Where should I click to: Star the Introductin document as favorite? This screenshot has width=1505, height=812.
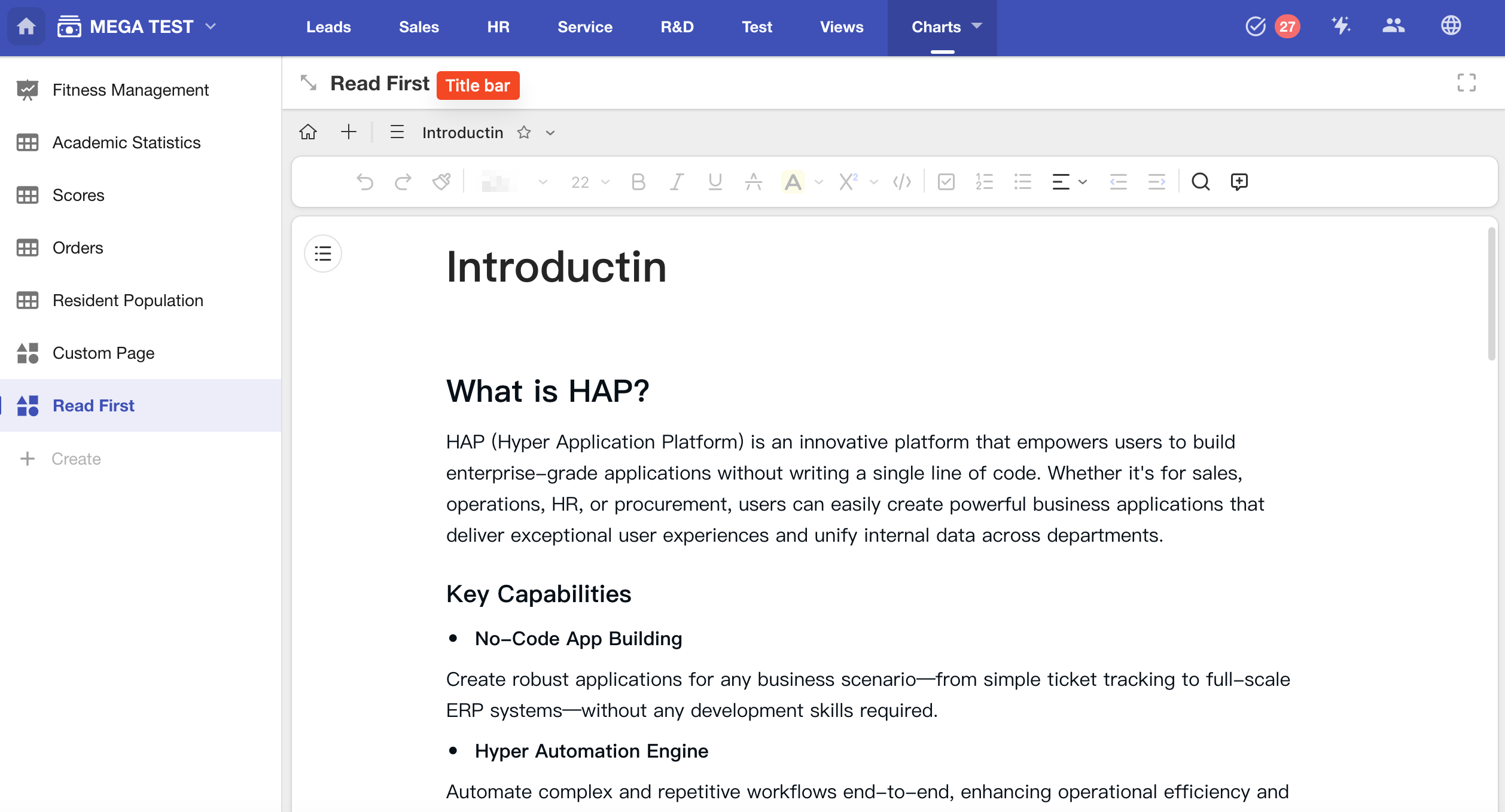click(524, 133)
